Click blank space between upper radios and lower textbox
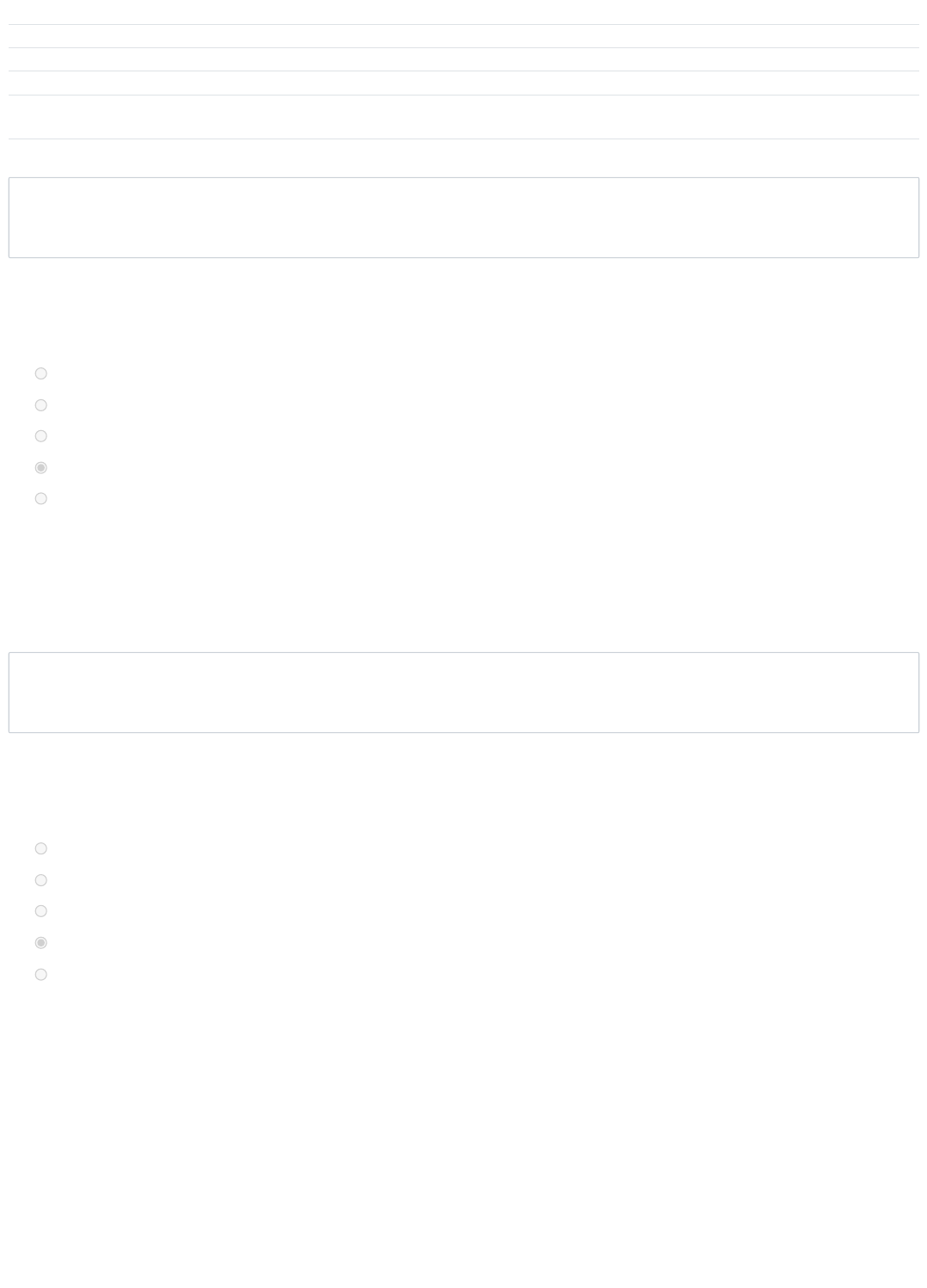 (463, 578)
